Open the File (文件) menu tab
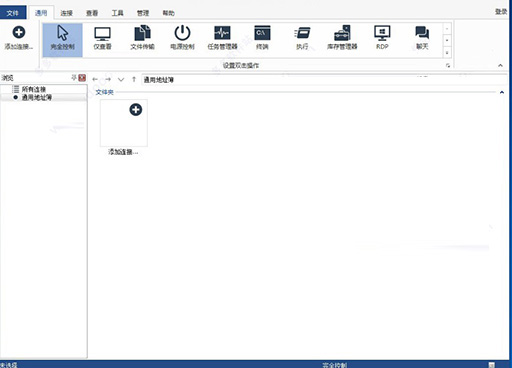Screen dimensions: 512x368 click(13, 13)
